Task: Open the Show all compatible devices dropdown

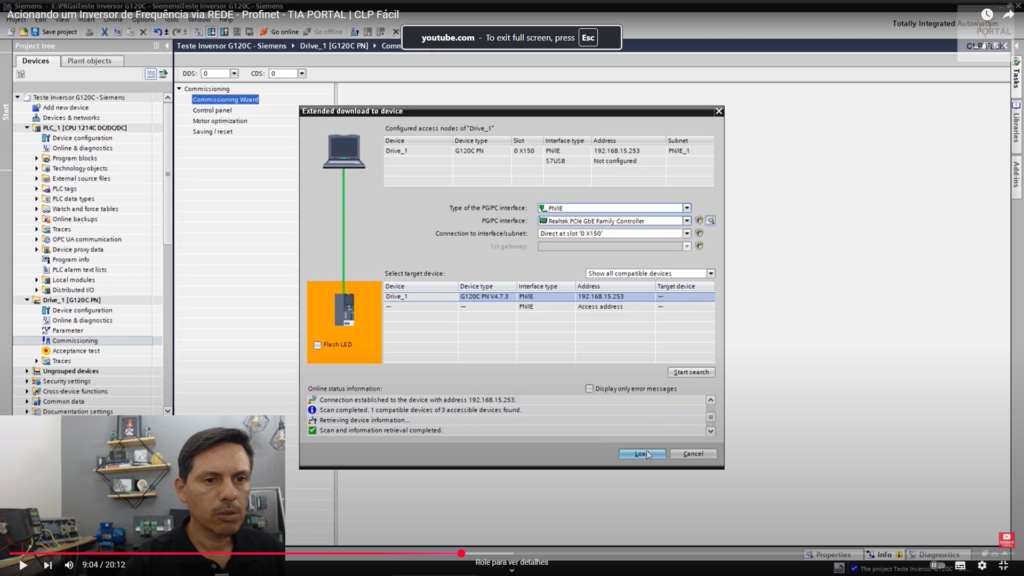Action: (x=711, y=274)
